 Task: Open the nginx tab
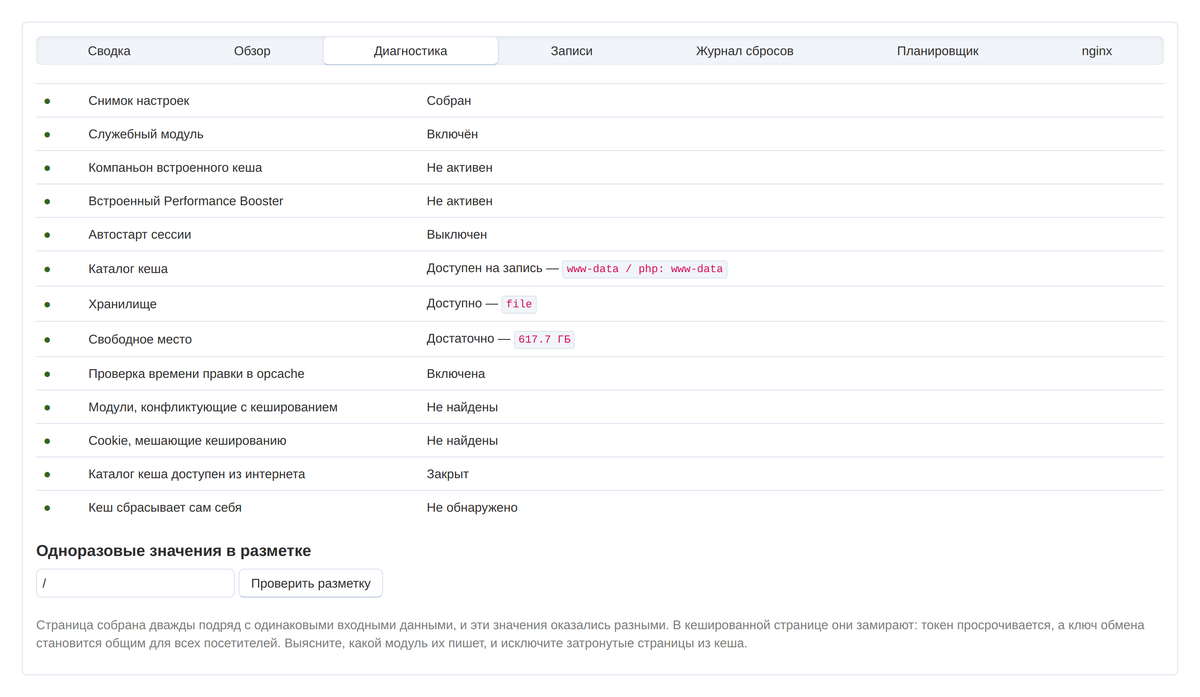[1097, 51]
